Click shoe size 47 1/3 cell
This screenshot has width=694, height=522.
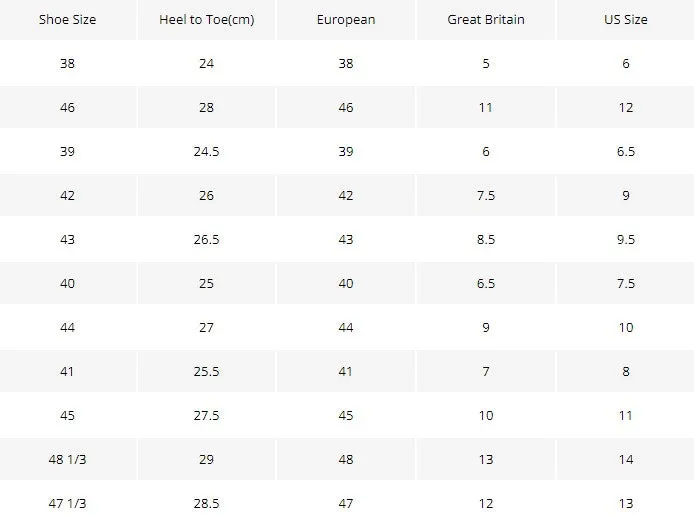[x=67, y=503]
